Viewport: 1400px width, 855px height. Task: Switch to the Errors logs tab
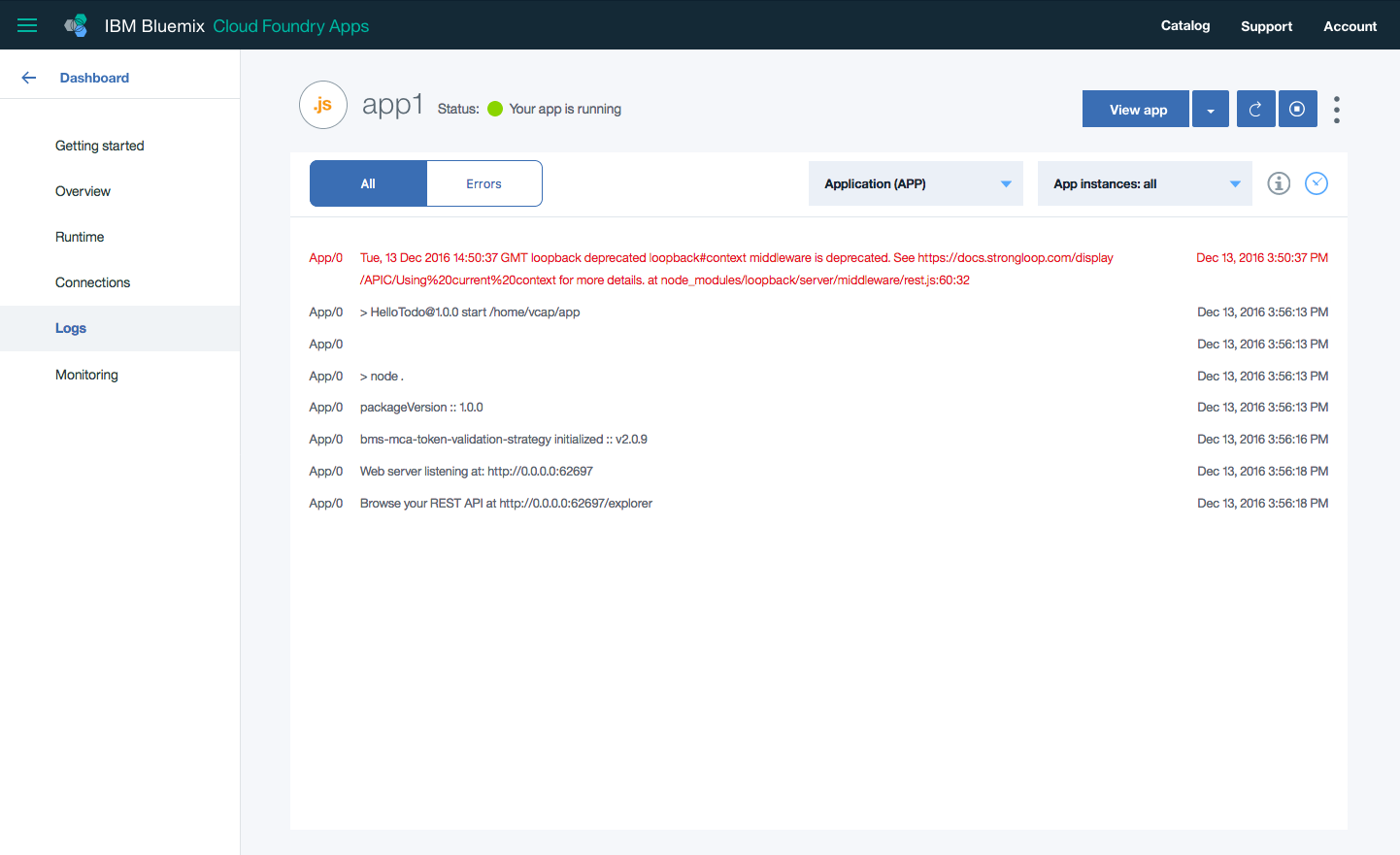483,183
